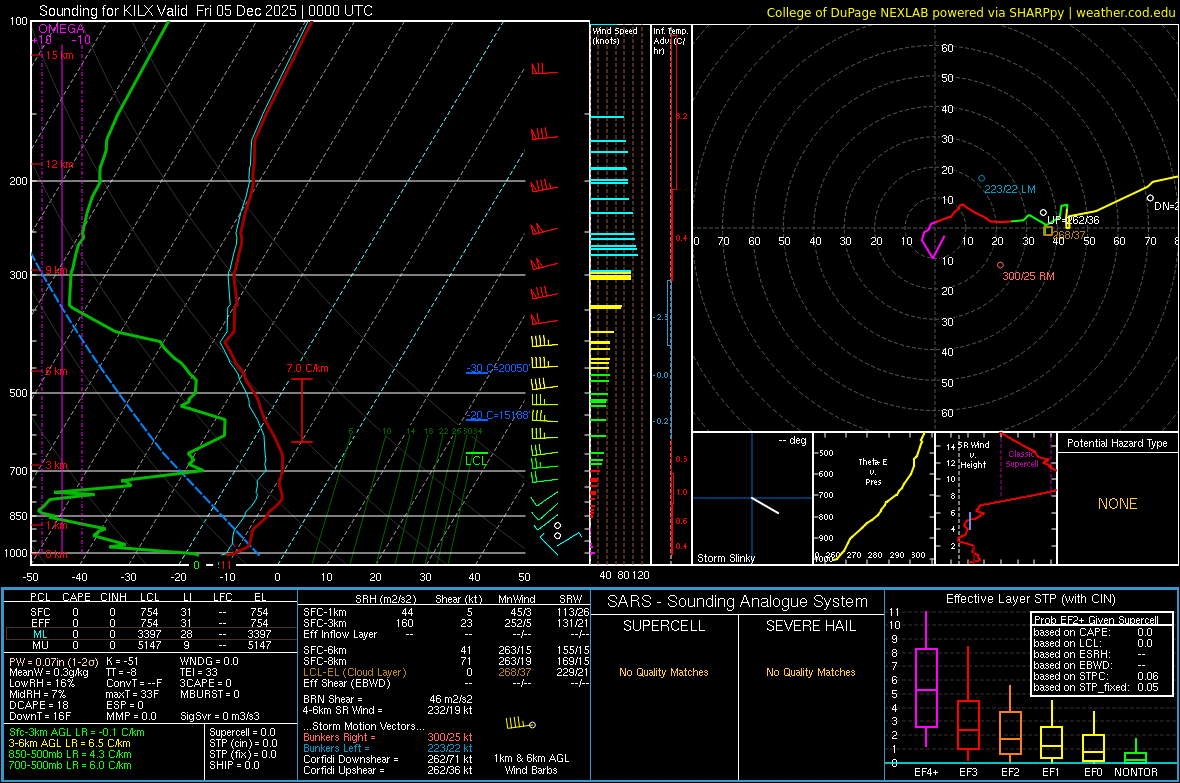
Task: Click the 'DCAPE = 18' value
Action: (38, 705)
